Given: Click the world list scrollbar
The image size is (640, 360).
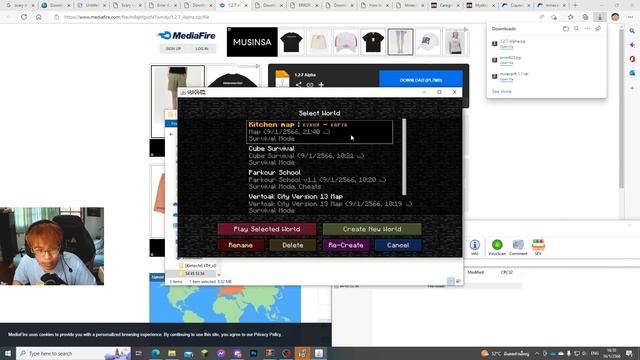Looking at the screenshot, I should click(404, 157).
